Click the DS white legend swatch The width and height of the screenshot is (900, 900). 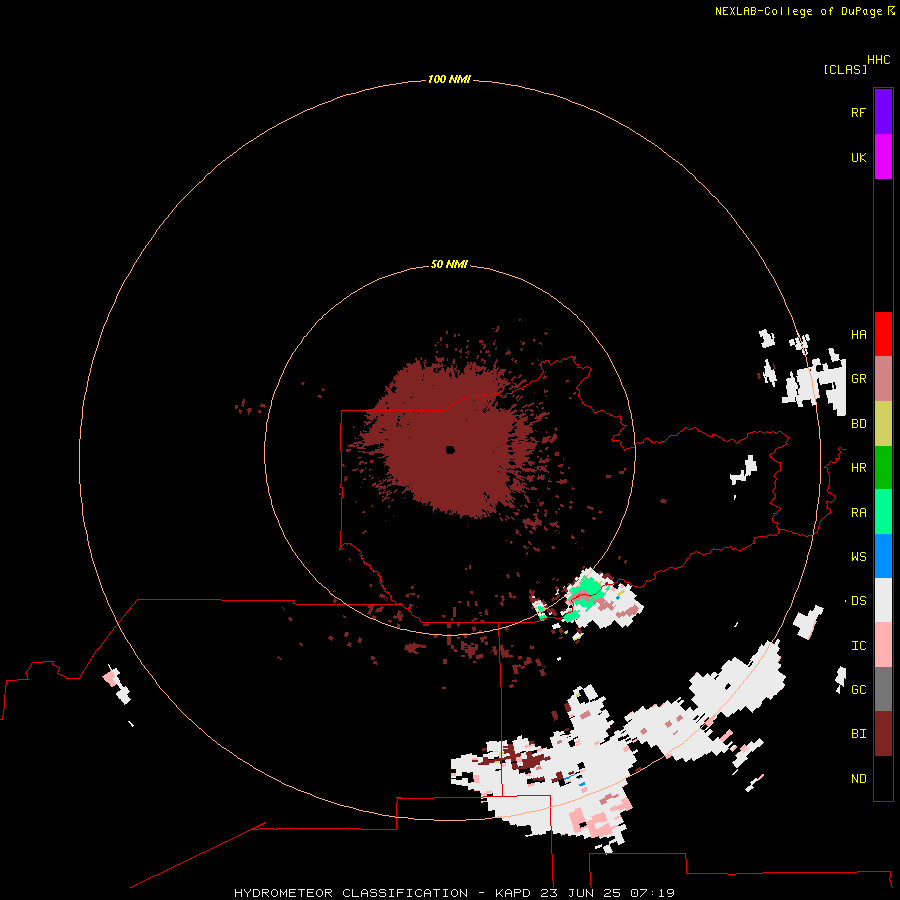pos(883,600)
